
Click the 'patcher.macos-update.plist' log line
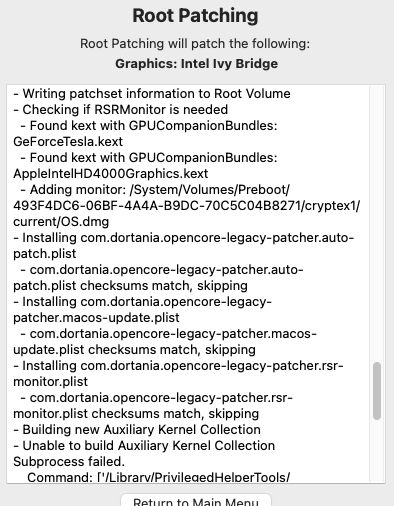coord(96,318)
